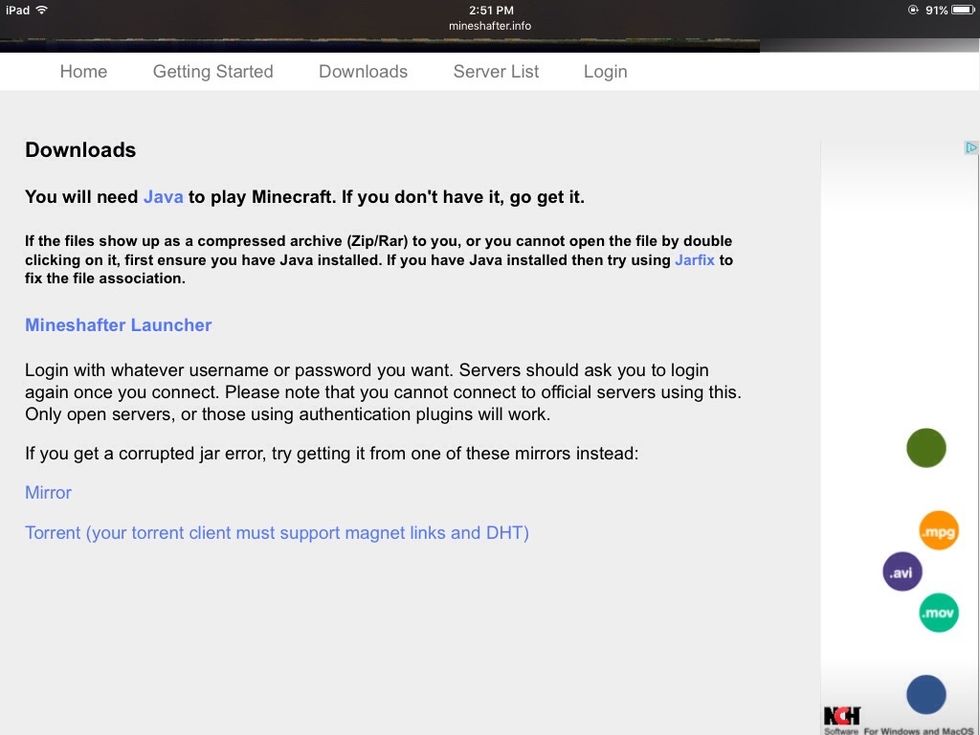Open the Torrent magnet link

point(277,533)
